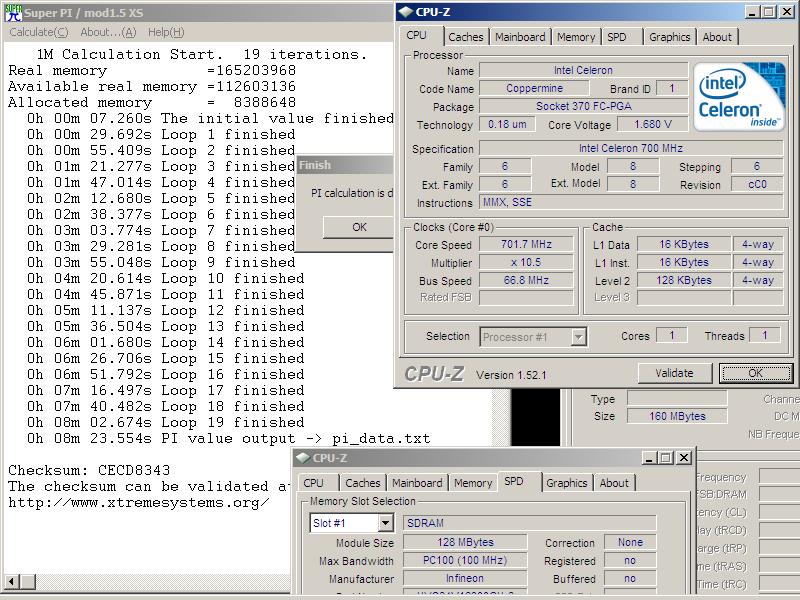Click the Revision cC0 value
The width and height of the screenshot is (800, 600).
[757, 184]
